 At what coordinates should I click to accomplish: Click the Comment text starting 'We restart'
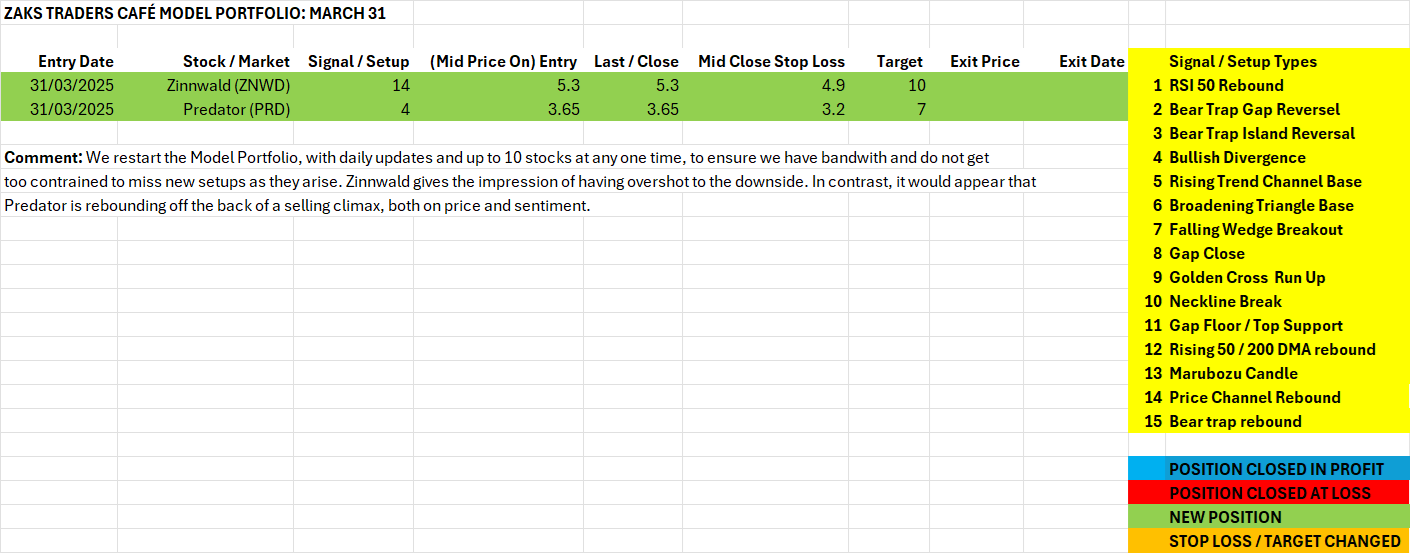click(500, 157)
